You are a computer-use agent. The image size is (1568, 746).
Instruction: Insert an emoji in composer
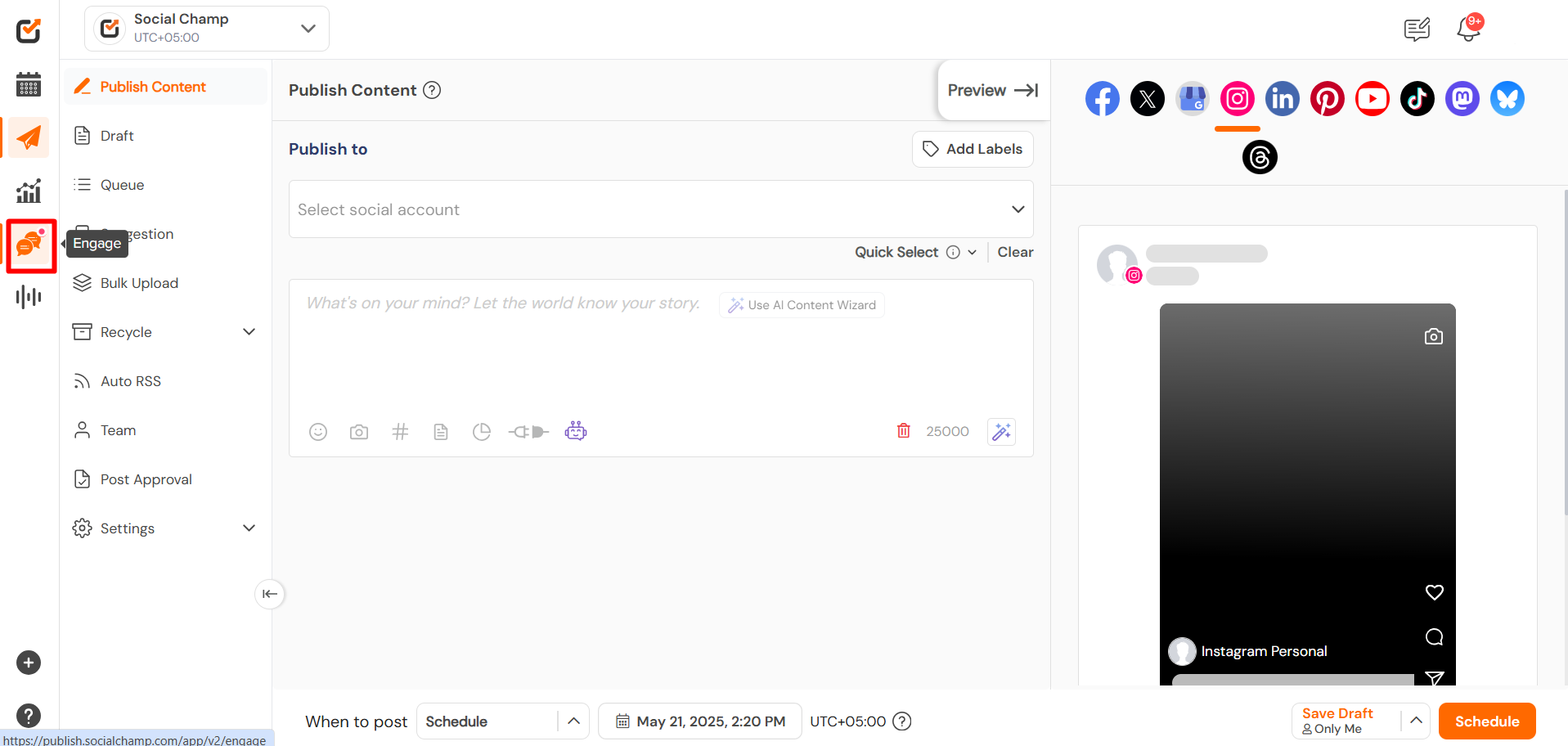(318, 432)
